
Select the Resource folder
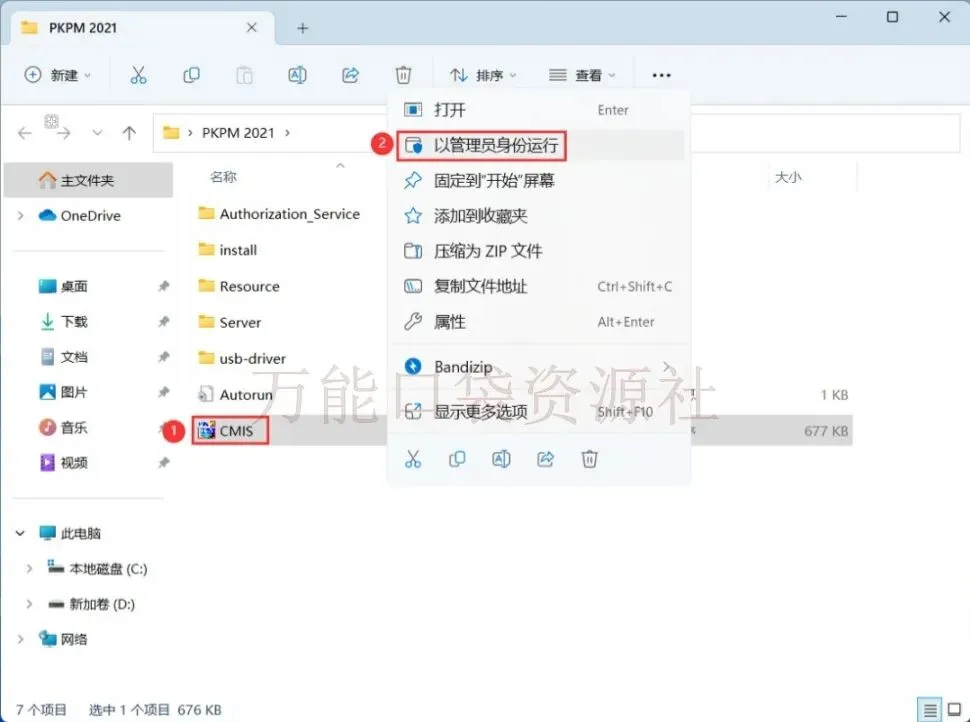pyautogui.click(x=239, y=286)
